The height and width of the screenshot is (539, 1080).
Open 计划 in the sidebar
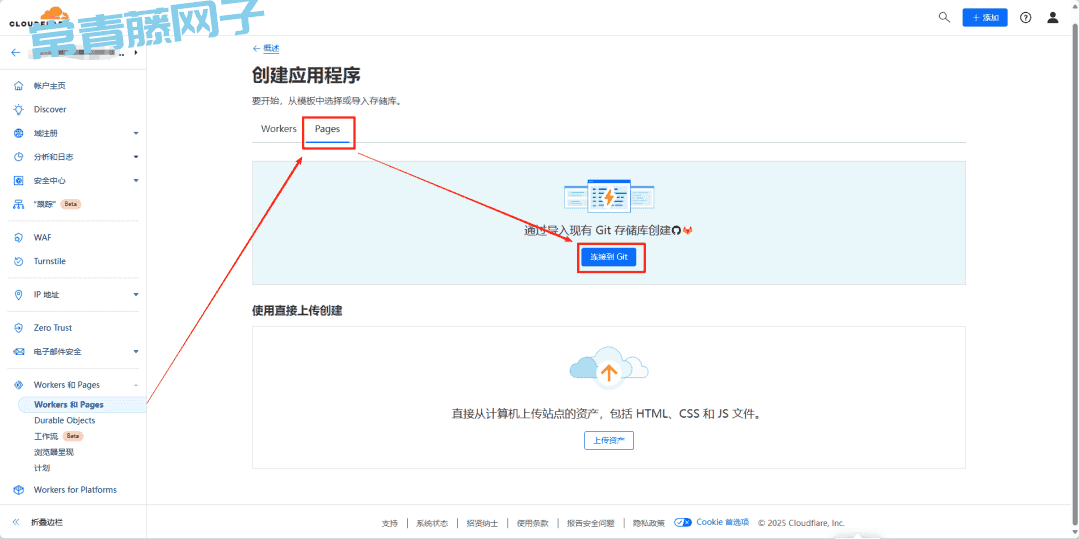(x=42, y=468)
